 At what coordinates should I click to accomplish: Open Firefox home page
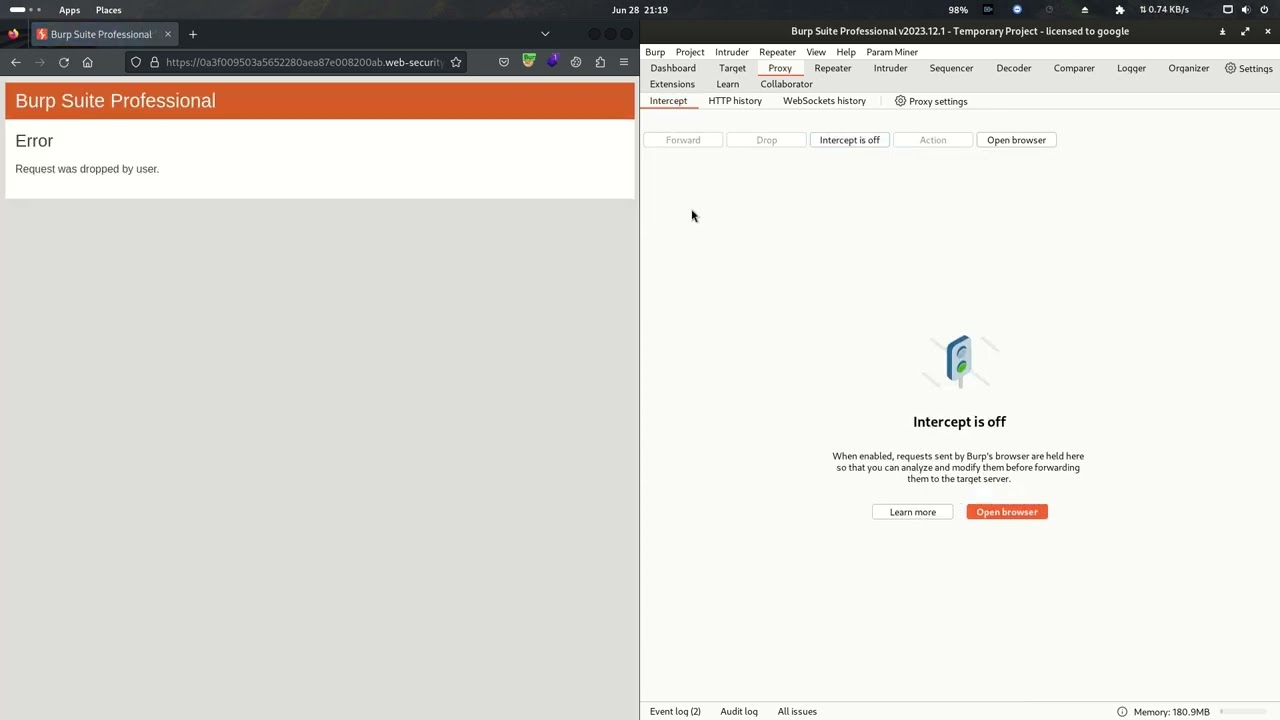(88, 62)
